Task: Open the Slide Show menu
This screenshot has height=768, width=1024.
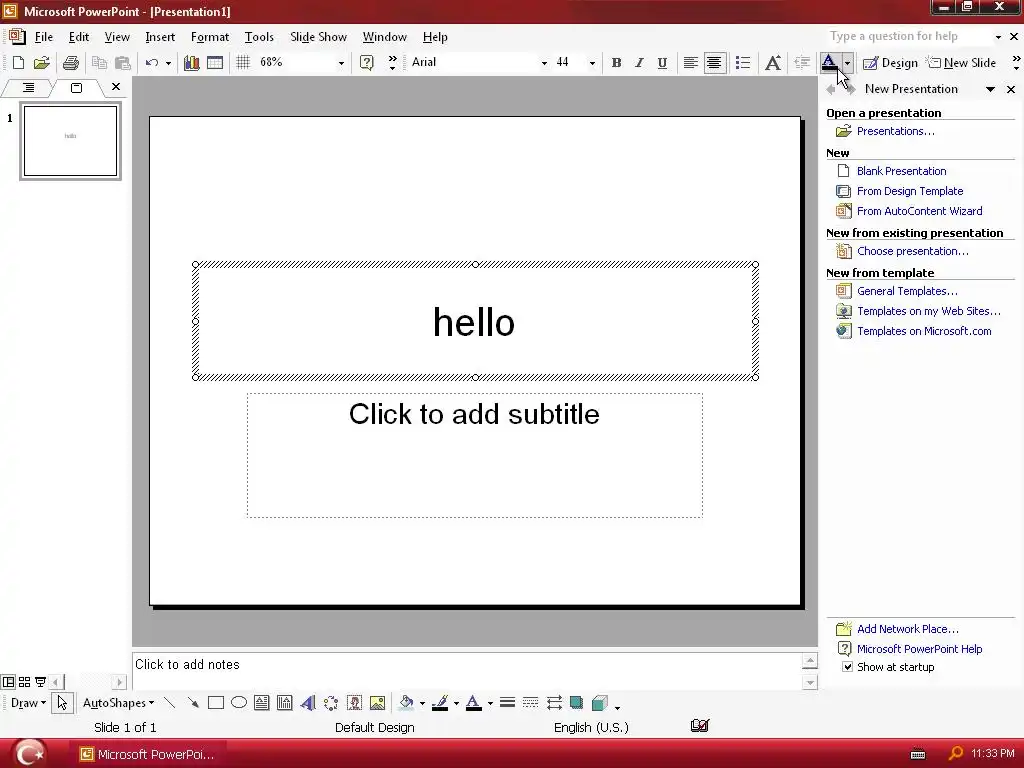Action: click(x=318, y=37)
